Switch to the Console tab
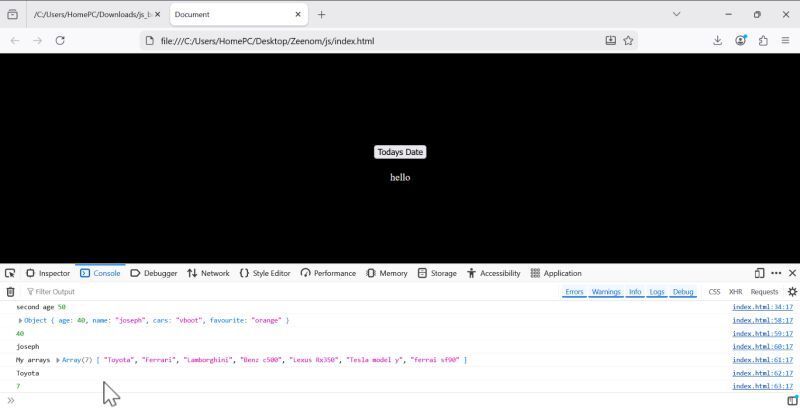 (x=101, y=273)
